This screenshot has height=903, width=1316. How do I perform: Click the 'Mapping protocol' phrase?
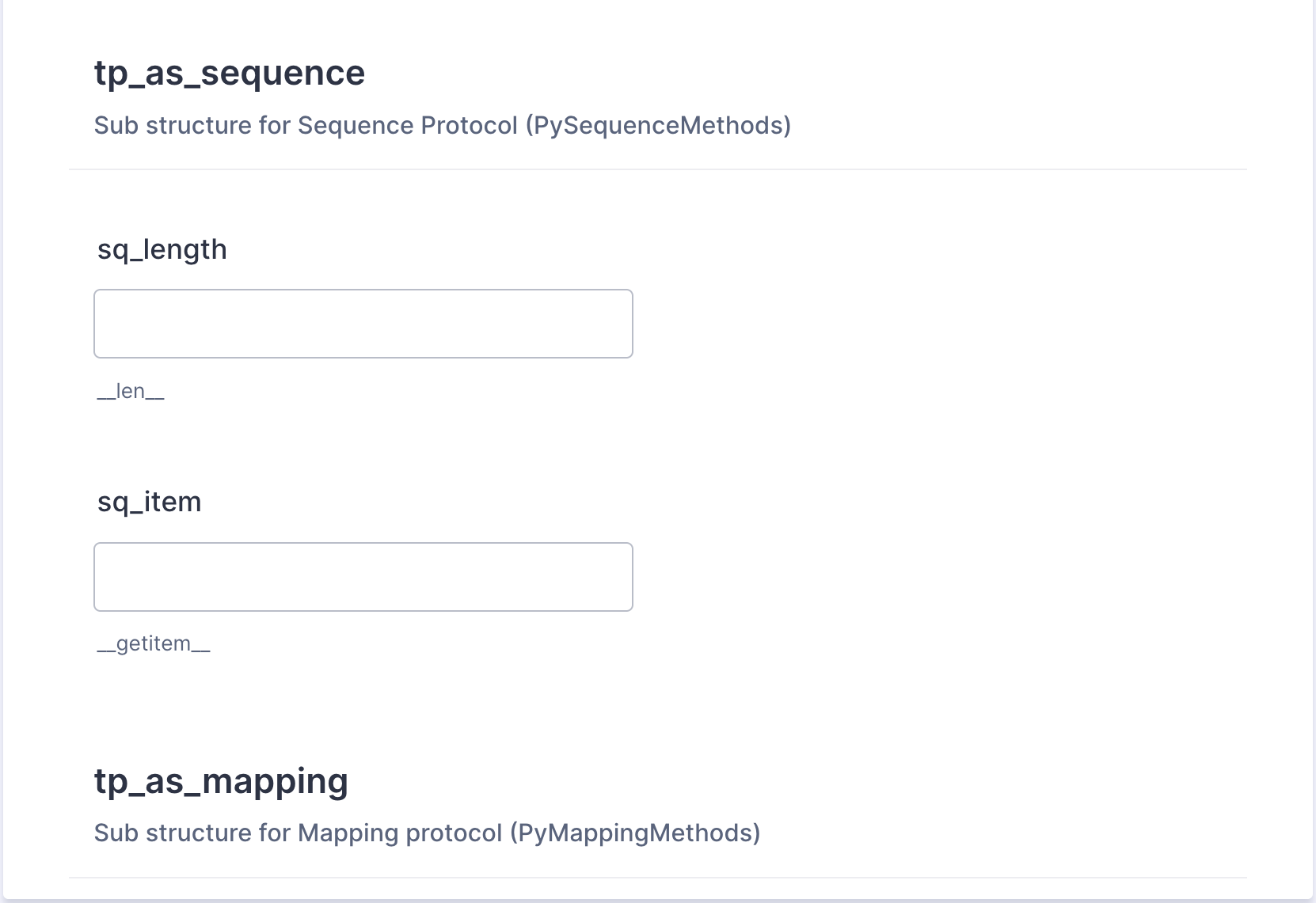click(400, 833)
